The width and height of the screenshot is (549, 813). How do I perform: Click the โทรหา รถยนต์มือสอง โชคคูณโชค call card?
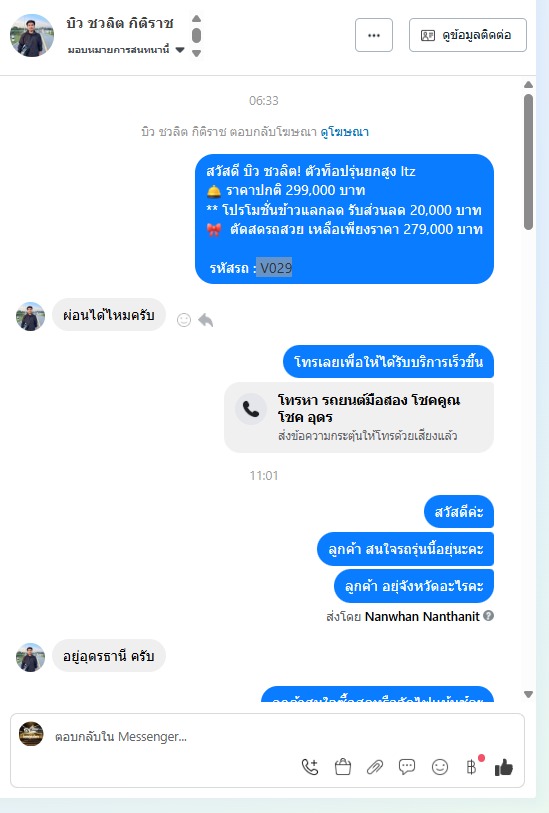click(359, 417)
